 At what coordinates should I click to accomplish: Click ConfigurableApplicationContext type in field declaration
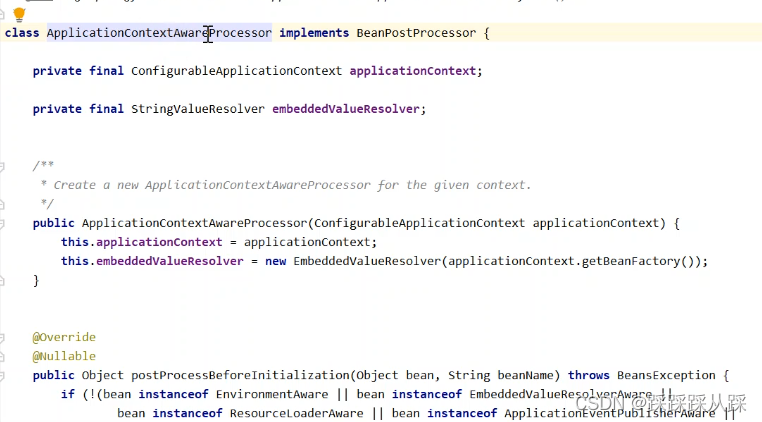236,71
